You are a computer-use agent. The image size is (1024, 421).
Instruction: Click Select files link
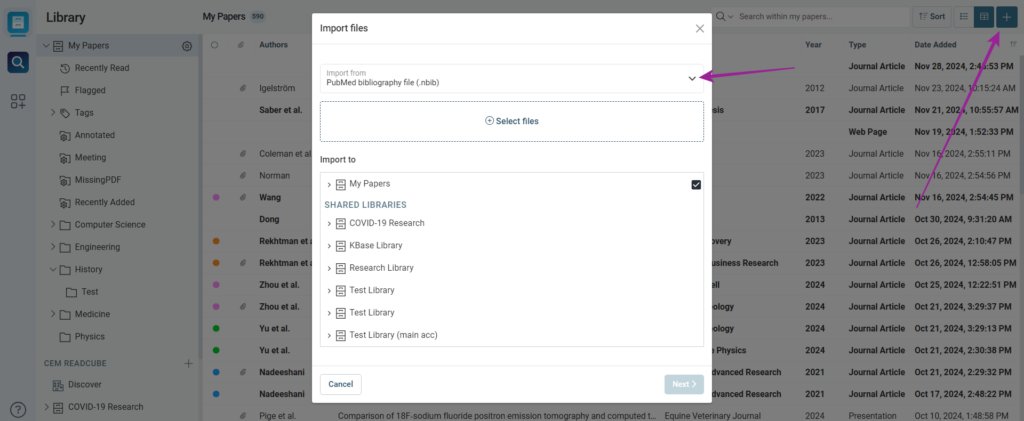click(x=512, y=121)
